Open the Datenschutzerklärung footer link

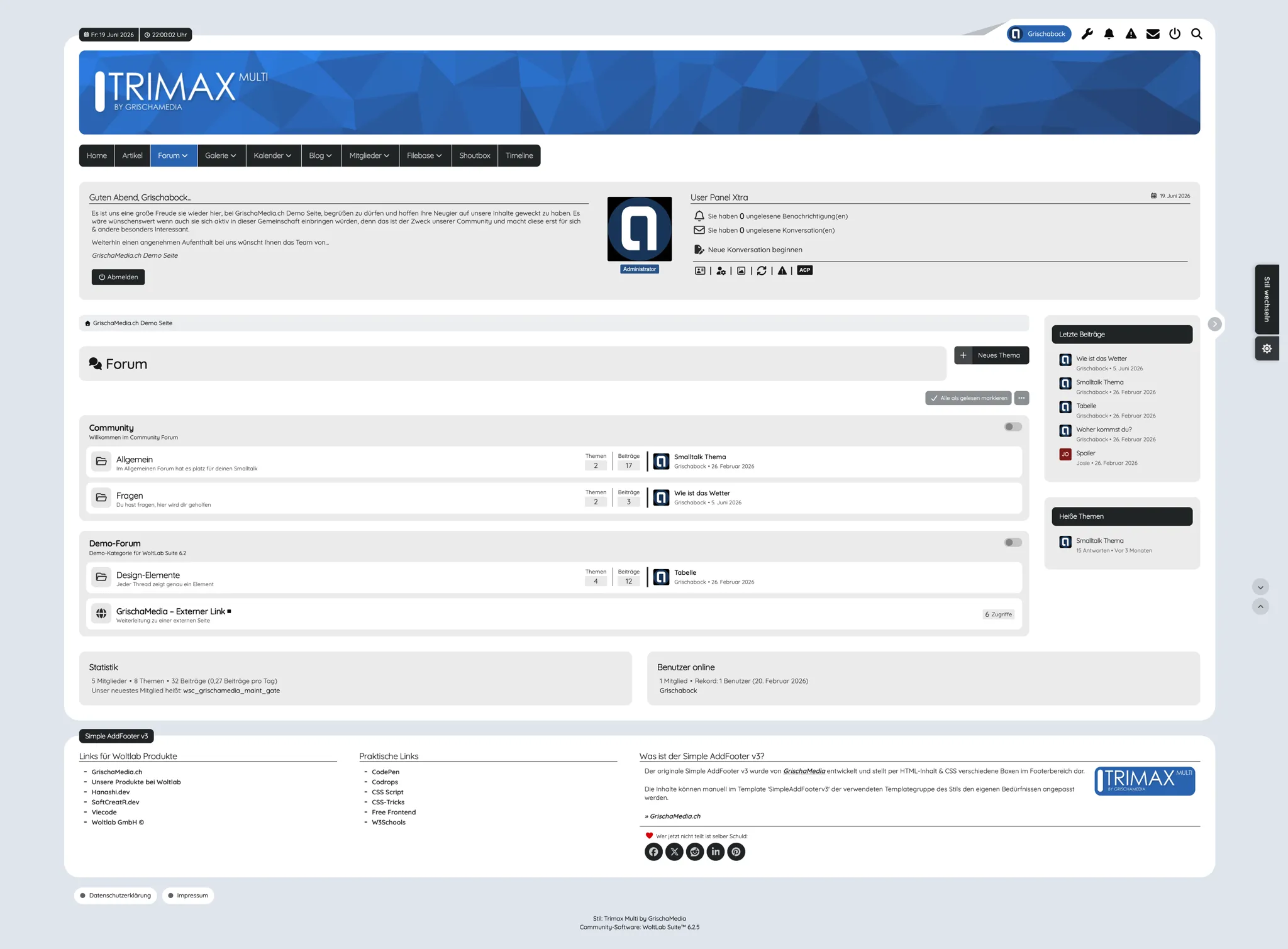pyautogui.click(x=115, y=896)
